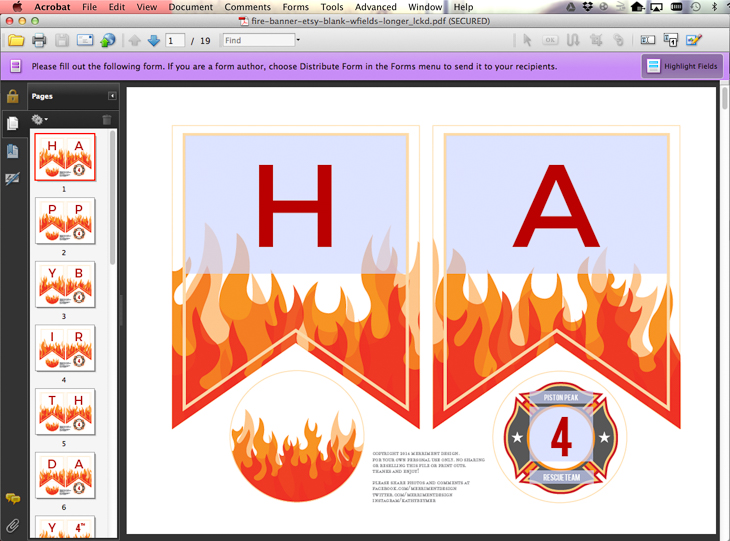Open a file with the folder icon
The width and height of the screenshot is (730, 541).
tap(16, 41)
